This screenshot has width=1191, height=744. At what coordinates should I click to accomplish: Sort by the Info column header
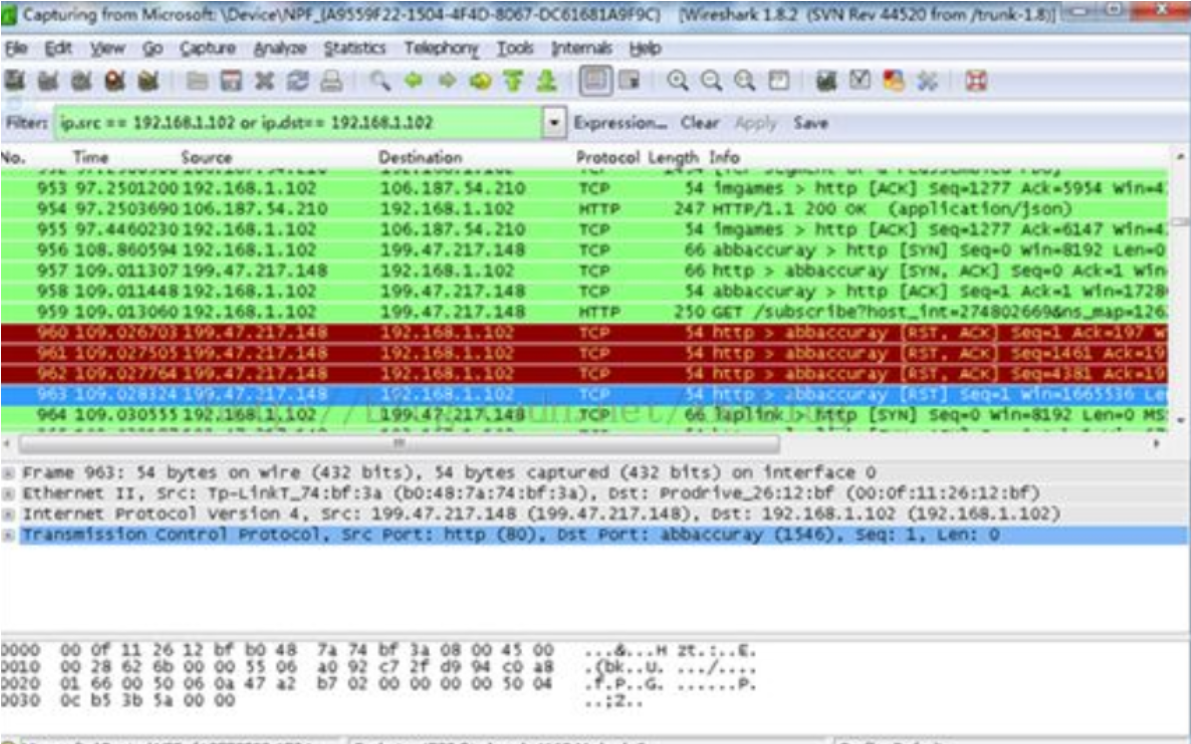coord(724,157)
